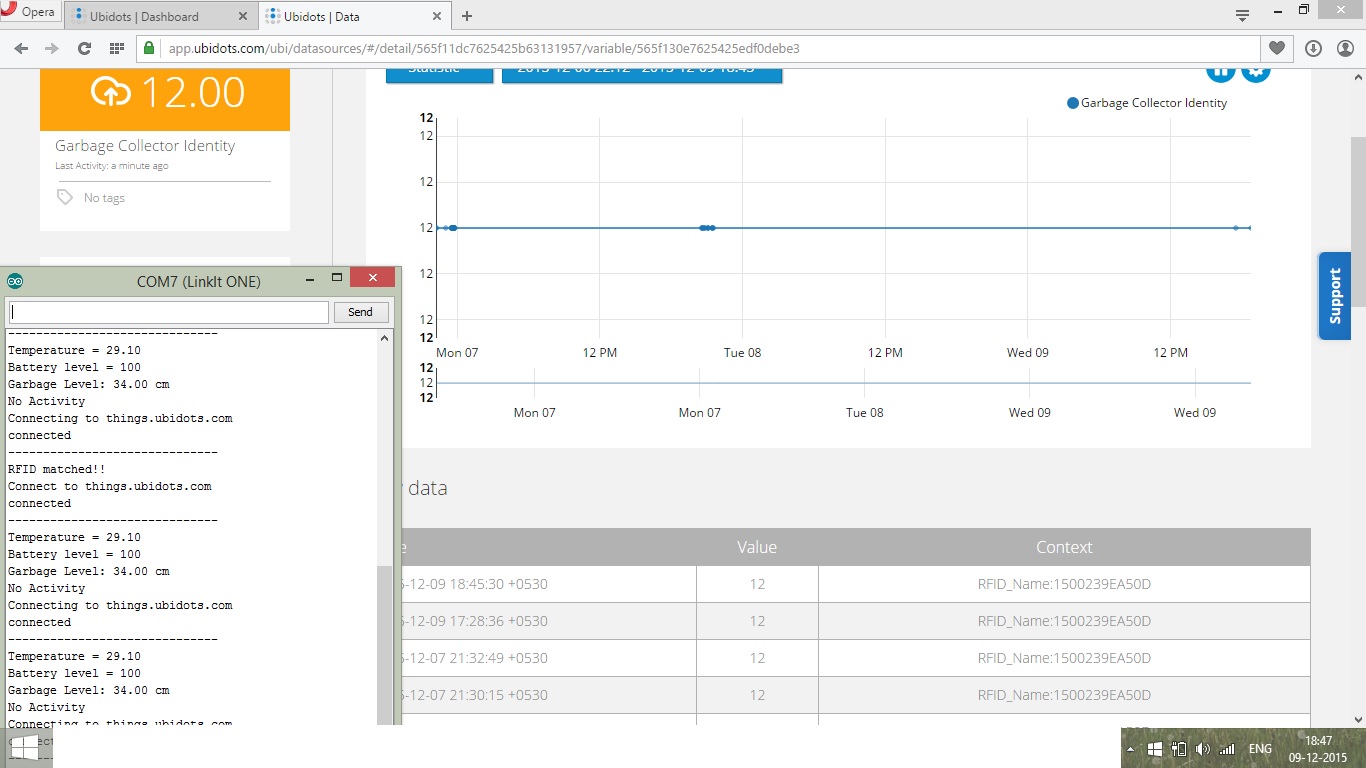Pause the live chart updates
This screenshot has height=768, width=1366.
pyautogui.click(x=1220, y=72)
